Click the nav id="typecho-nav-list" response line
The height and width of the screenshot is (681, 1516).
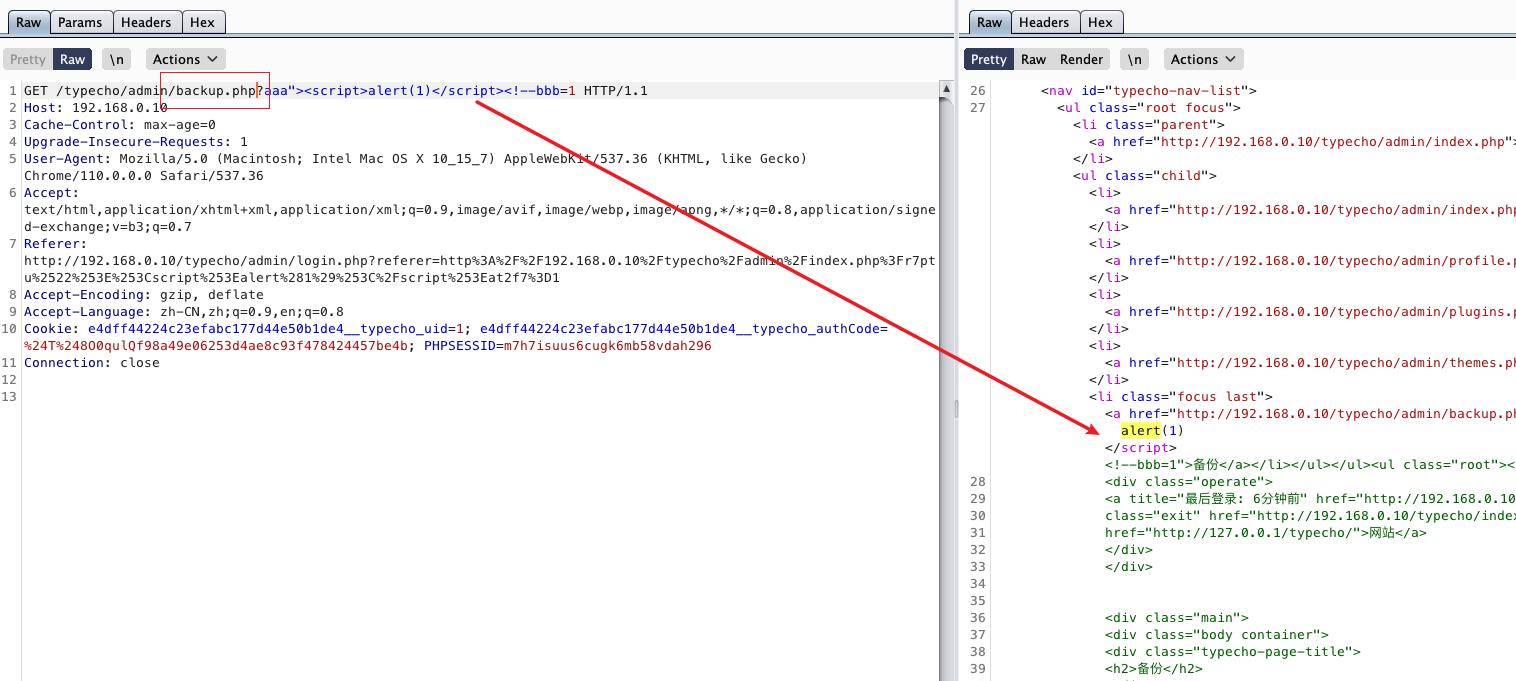1148,91
